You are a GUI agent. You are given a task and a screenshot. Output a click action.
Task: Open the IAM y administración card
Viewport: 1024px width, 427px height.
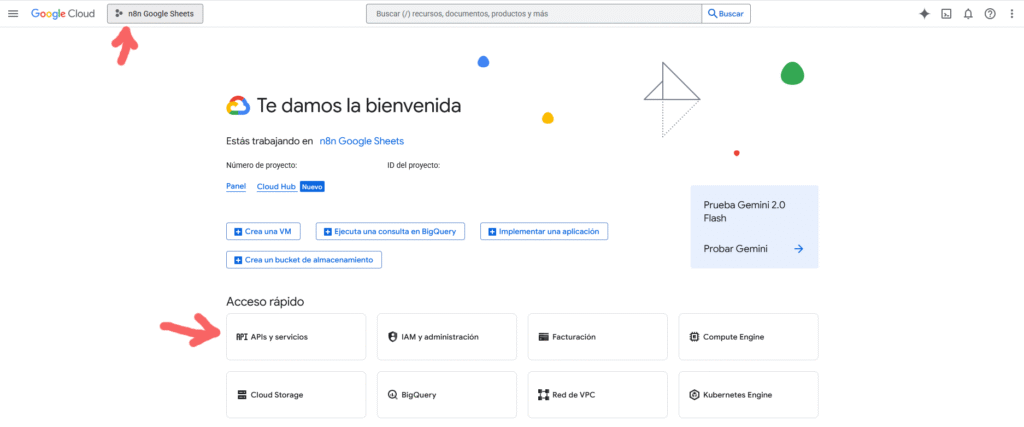[x=447, y=336]
